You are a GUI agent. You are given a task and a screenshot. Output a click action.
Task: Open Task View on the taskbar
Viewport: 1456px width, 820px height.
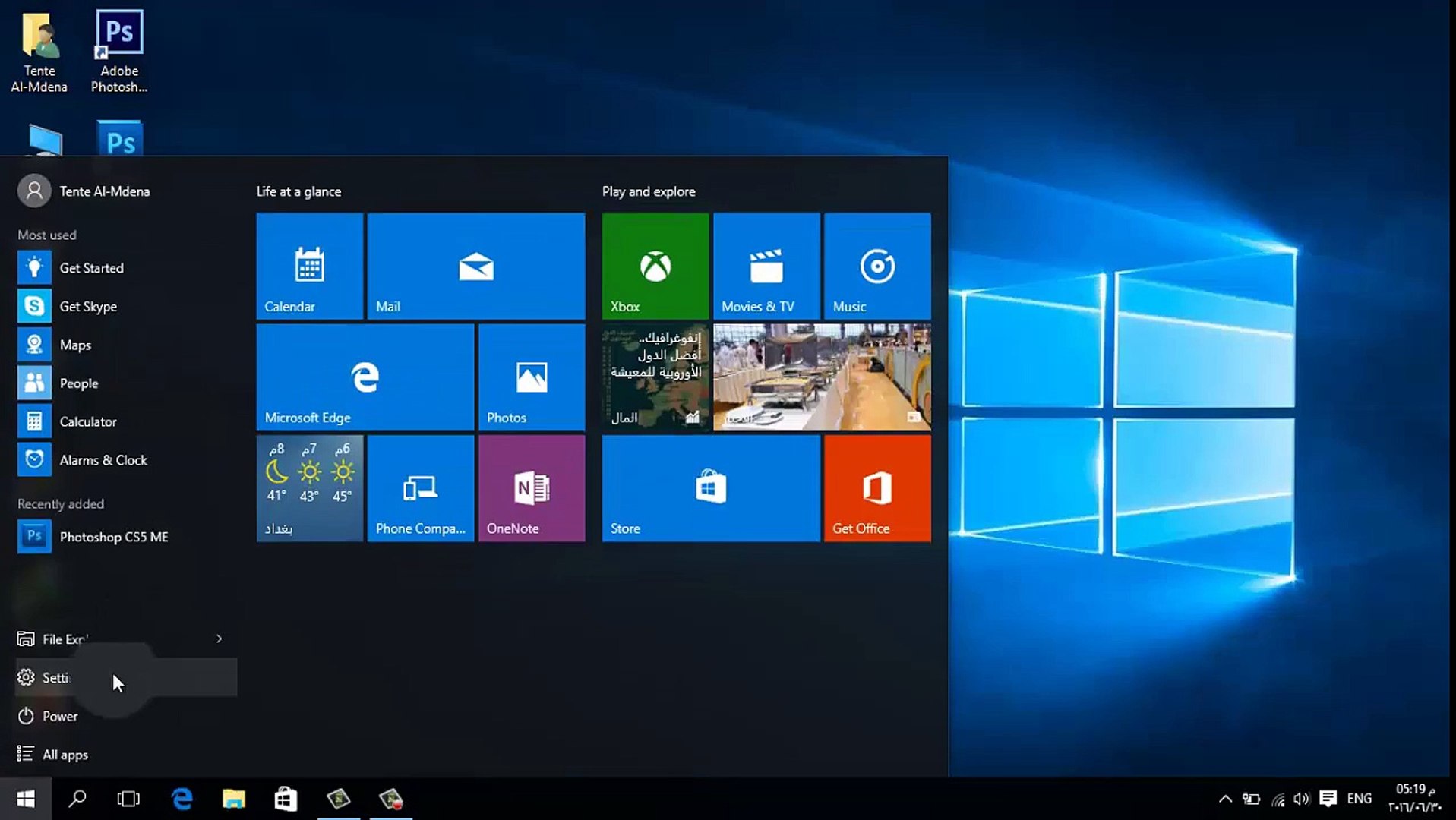pyautogui.click(x=128, y=799)
